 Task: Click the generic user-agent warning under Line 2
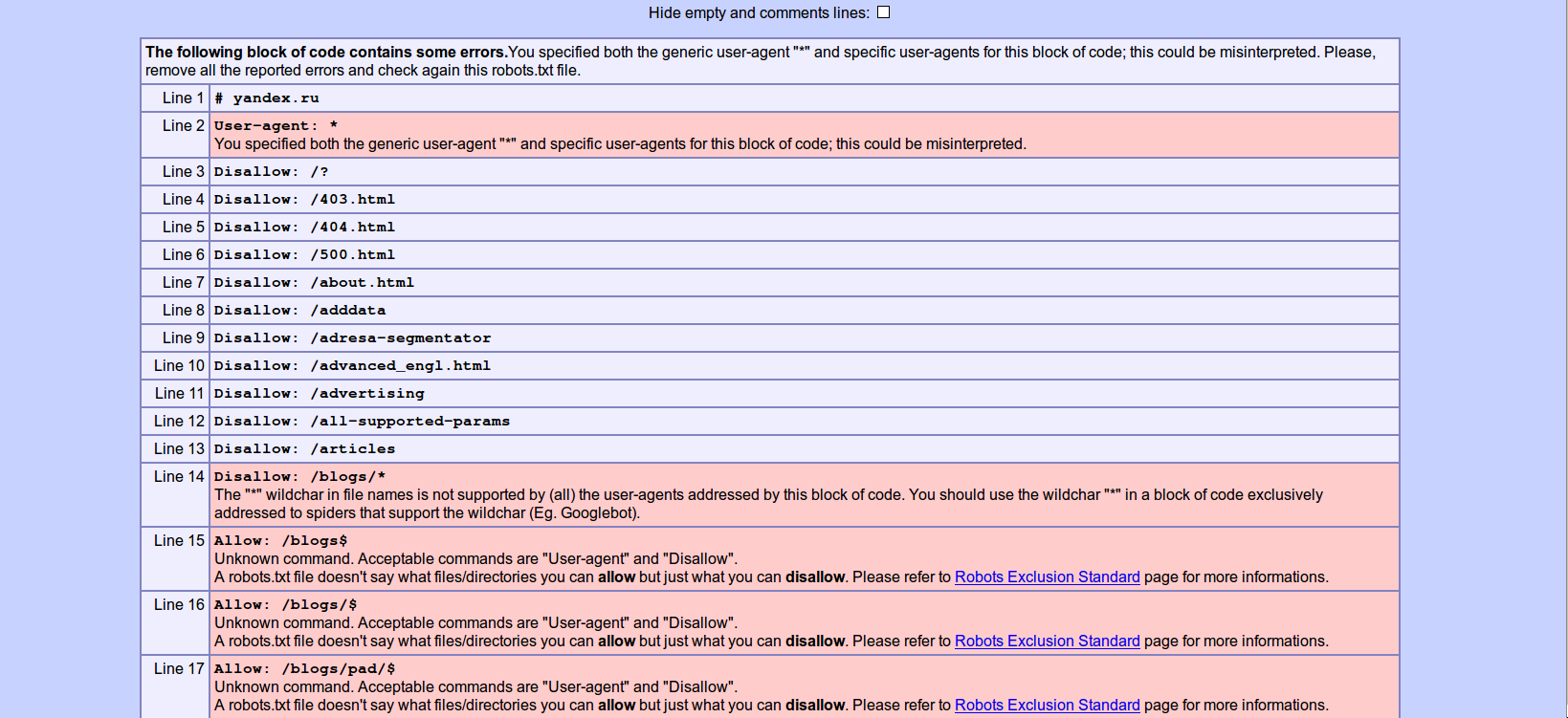click(x=620, y=144)
